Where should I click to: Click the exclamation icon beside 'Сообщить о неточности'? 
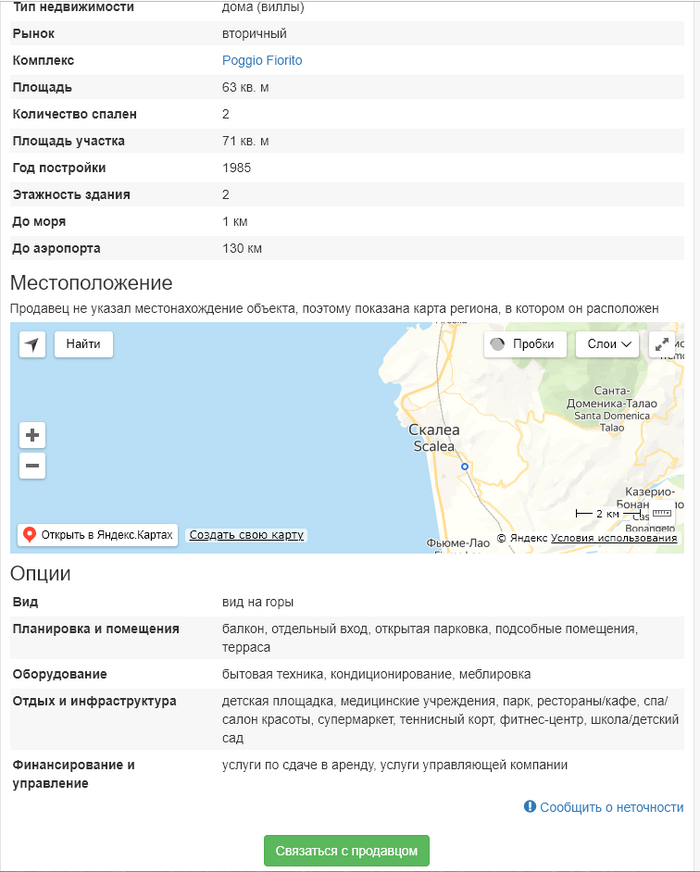530,807
